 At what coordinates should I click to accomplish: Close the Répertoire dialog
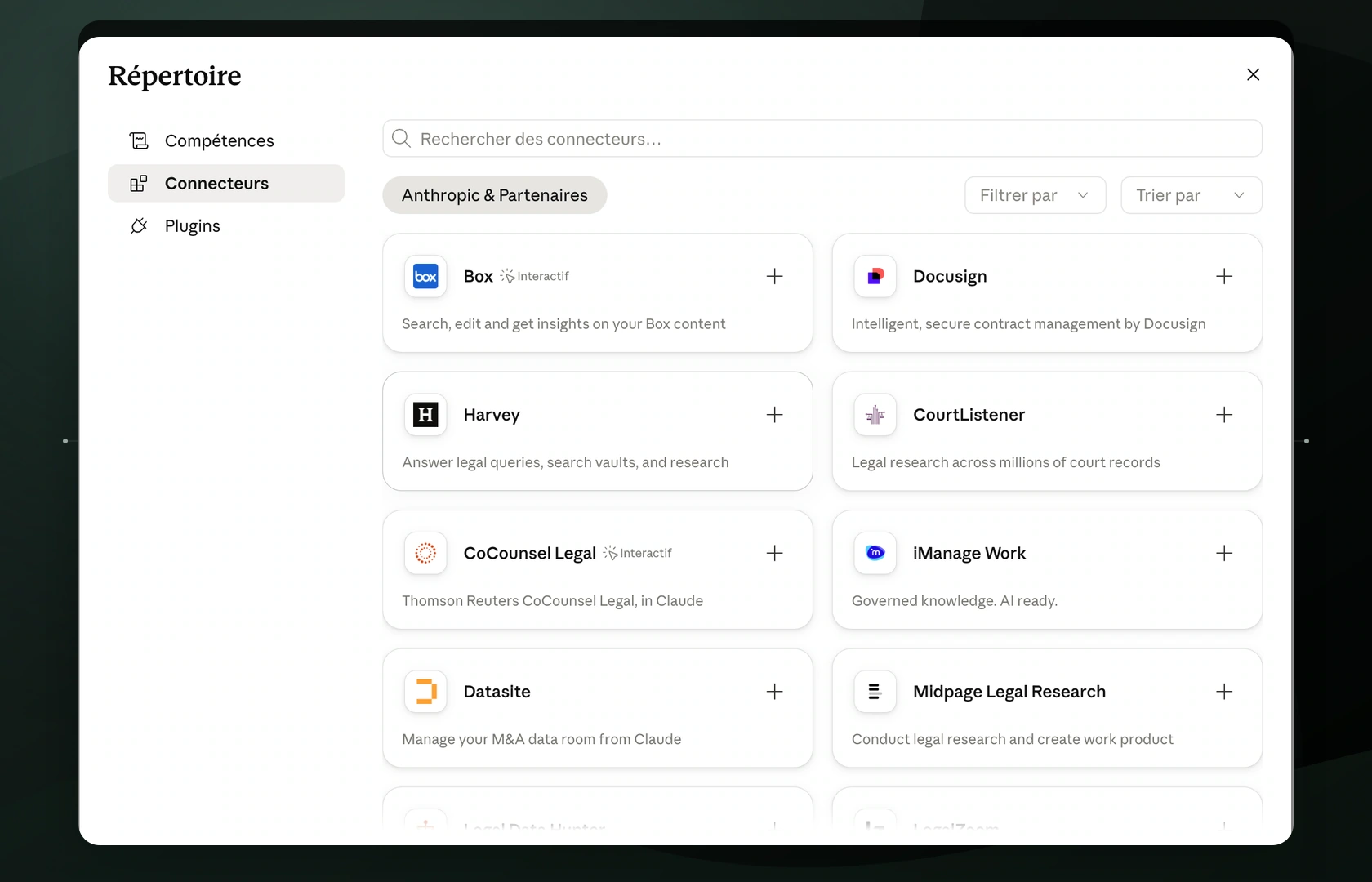coord(1254,74)
